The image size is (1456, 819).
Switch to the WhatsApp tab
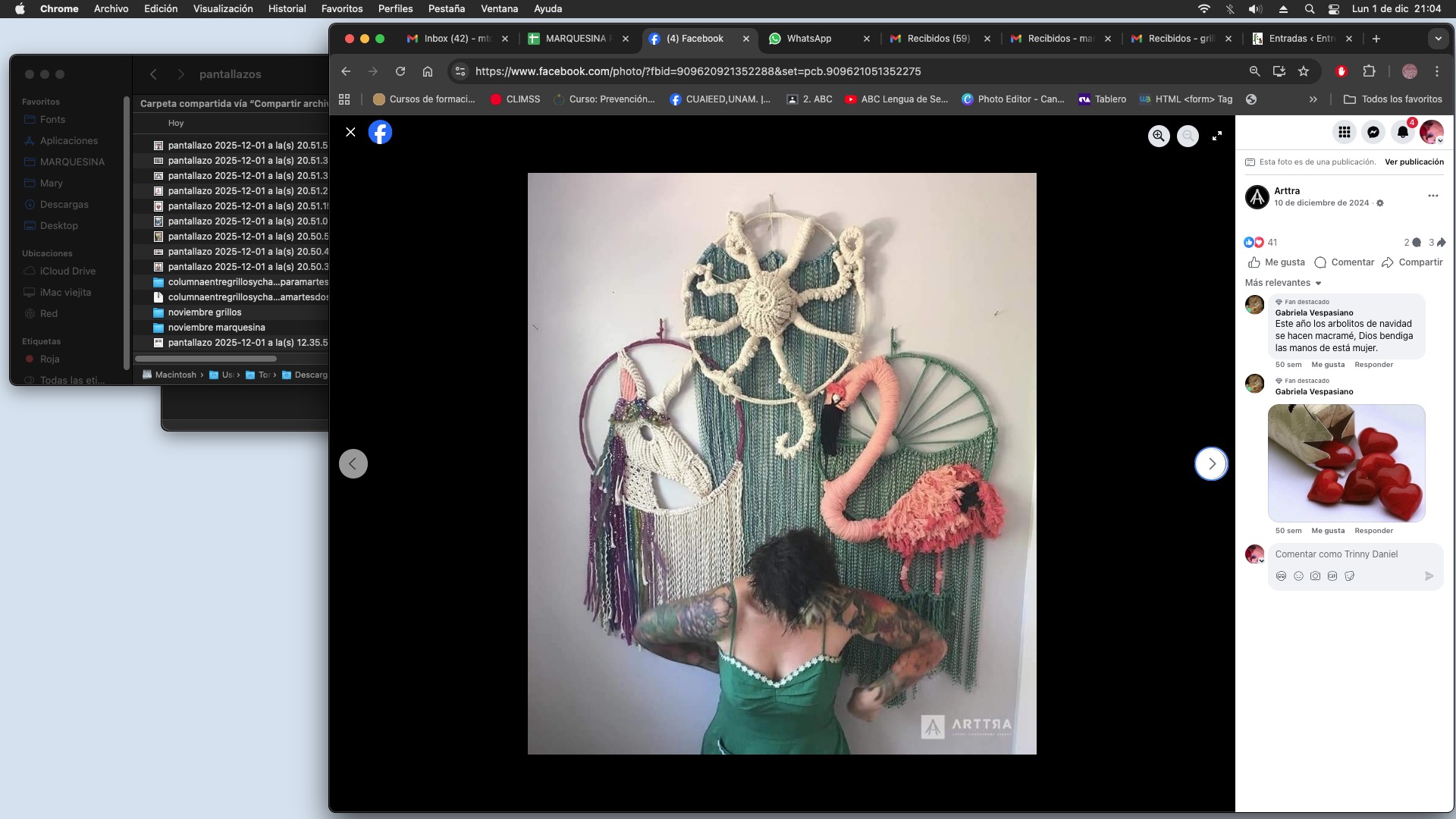click(808, 39)
